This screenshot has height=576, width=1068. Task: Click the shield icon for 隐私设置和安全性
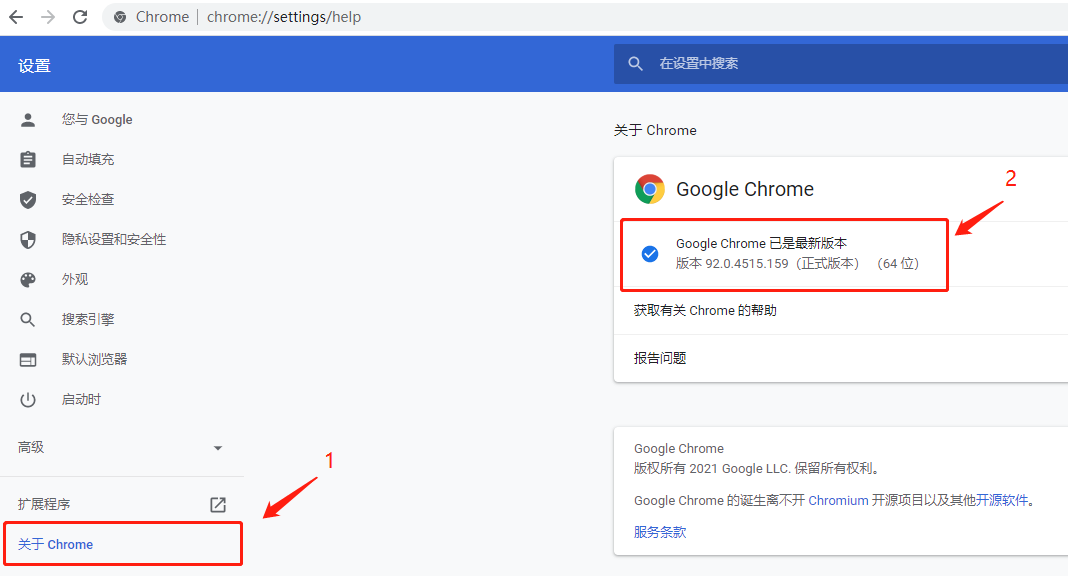click(28, 240)
